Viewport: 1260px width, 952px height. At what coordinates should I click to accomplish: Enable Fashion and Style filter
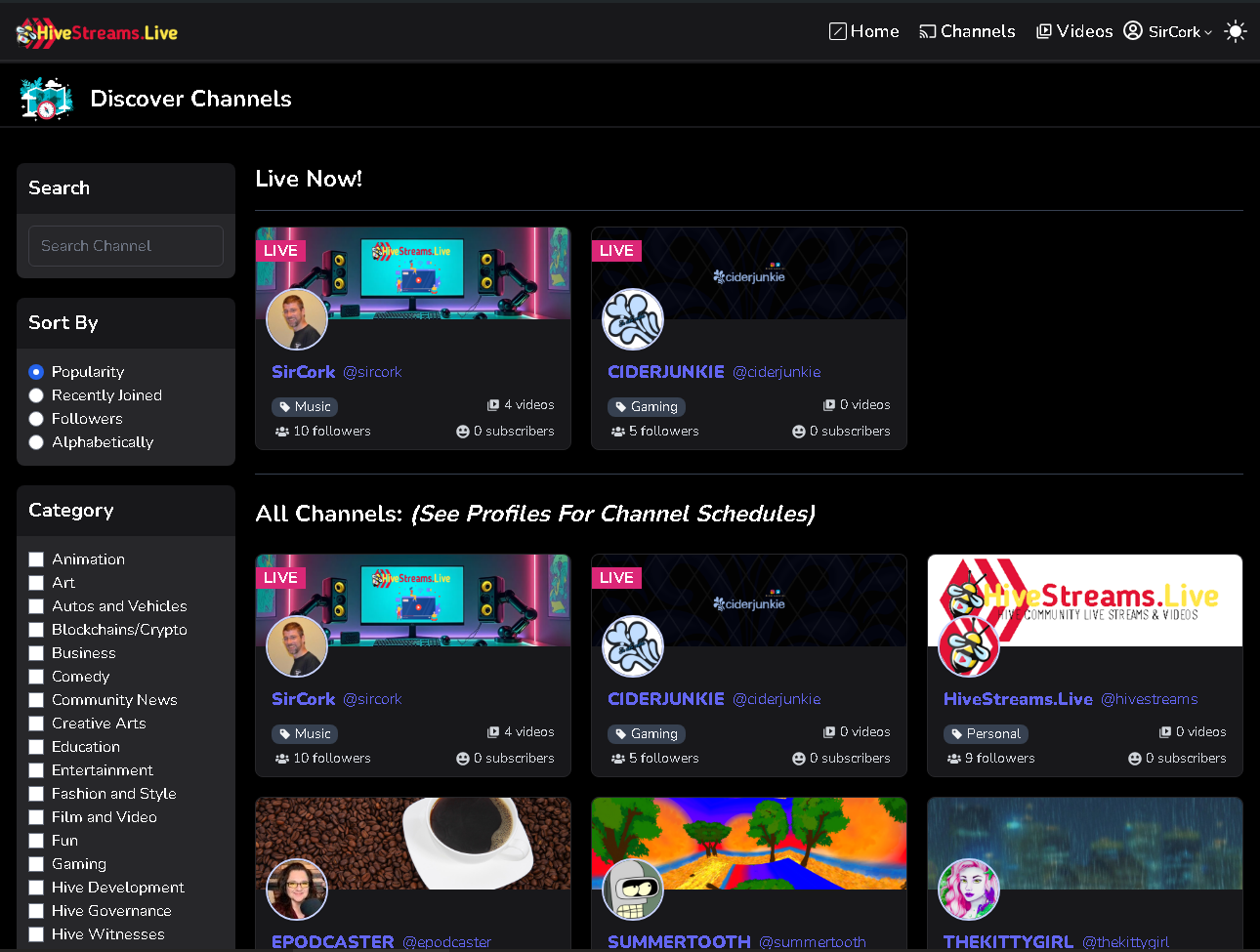[x=36, y=794]
